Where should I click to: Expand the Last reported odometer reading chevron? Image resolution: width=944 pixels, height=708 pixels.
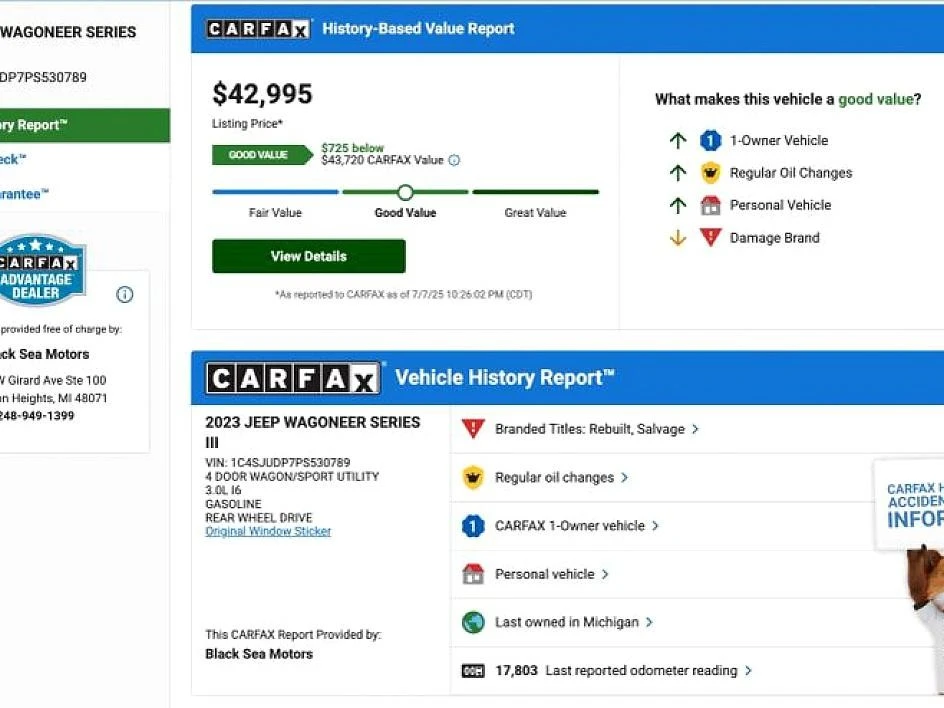pos(748,670)
